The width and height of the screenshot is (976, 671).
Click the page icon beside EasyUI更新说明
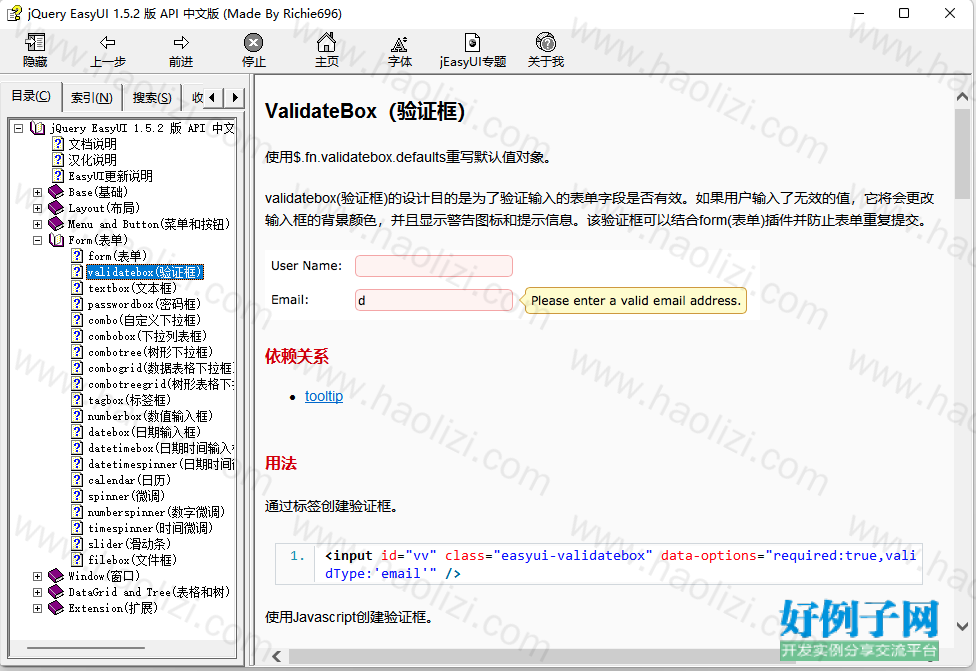pyautogui.click(x=58, y=176)
